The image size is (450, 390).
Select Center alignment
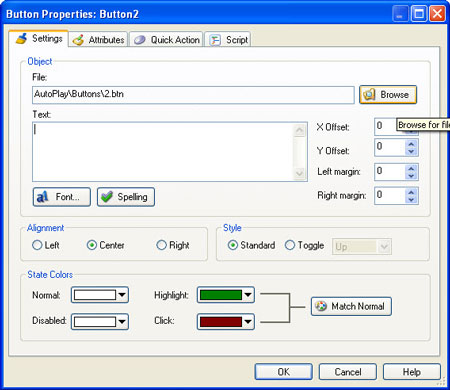(106, 245)
